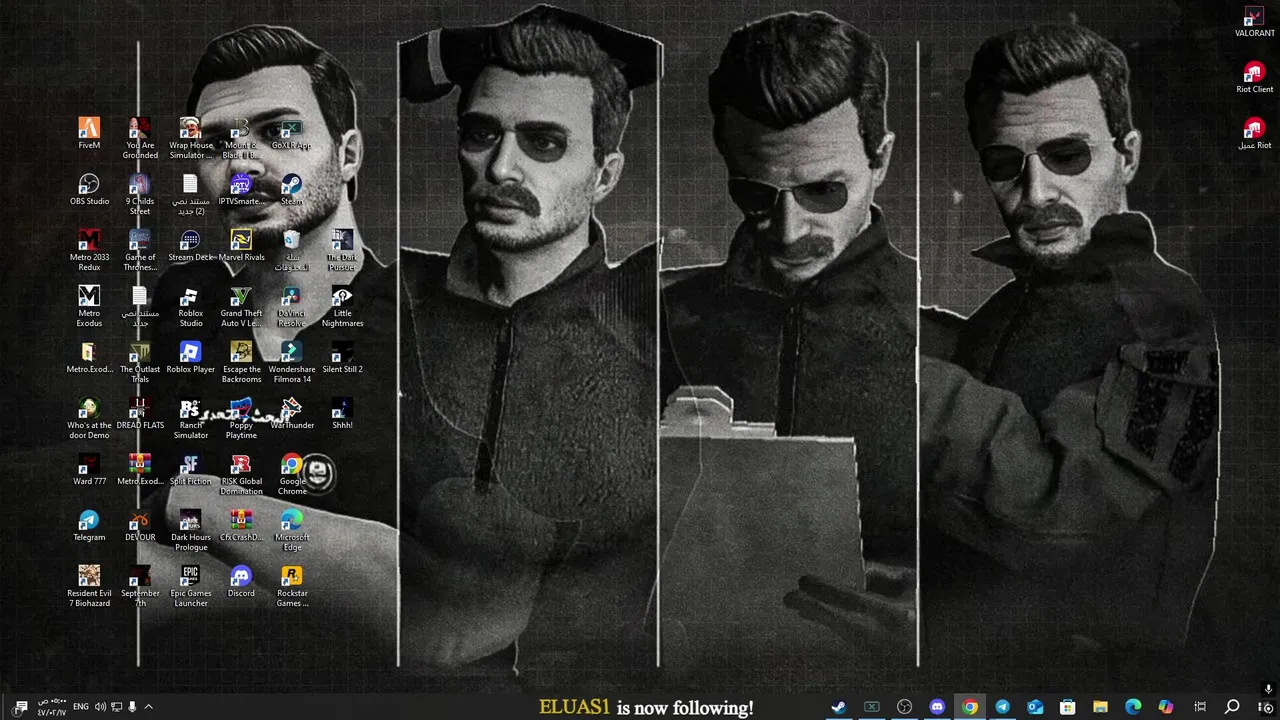Open The Outlast Trials shortcut

coord(140,363)
